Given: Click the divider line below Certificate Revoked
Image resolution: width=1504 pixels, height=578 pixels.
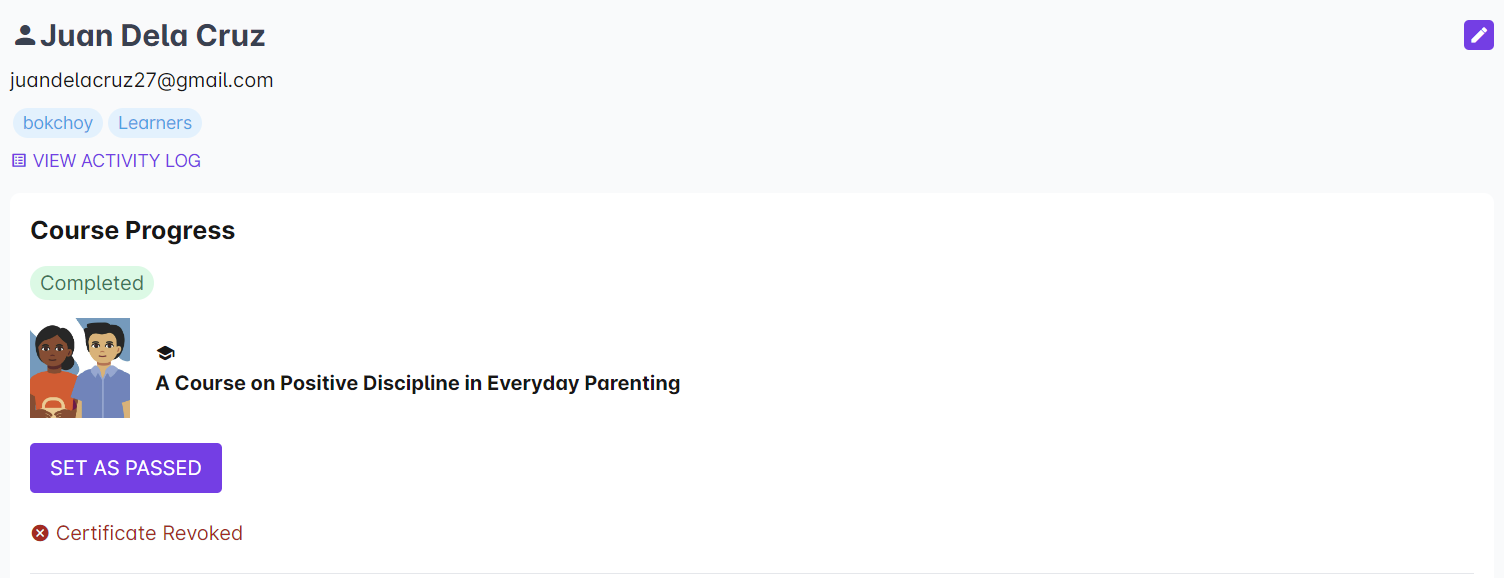Looking at the screenshot, I should 752,573.
